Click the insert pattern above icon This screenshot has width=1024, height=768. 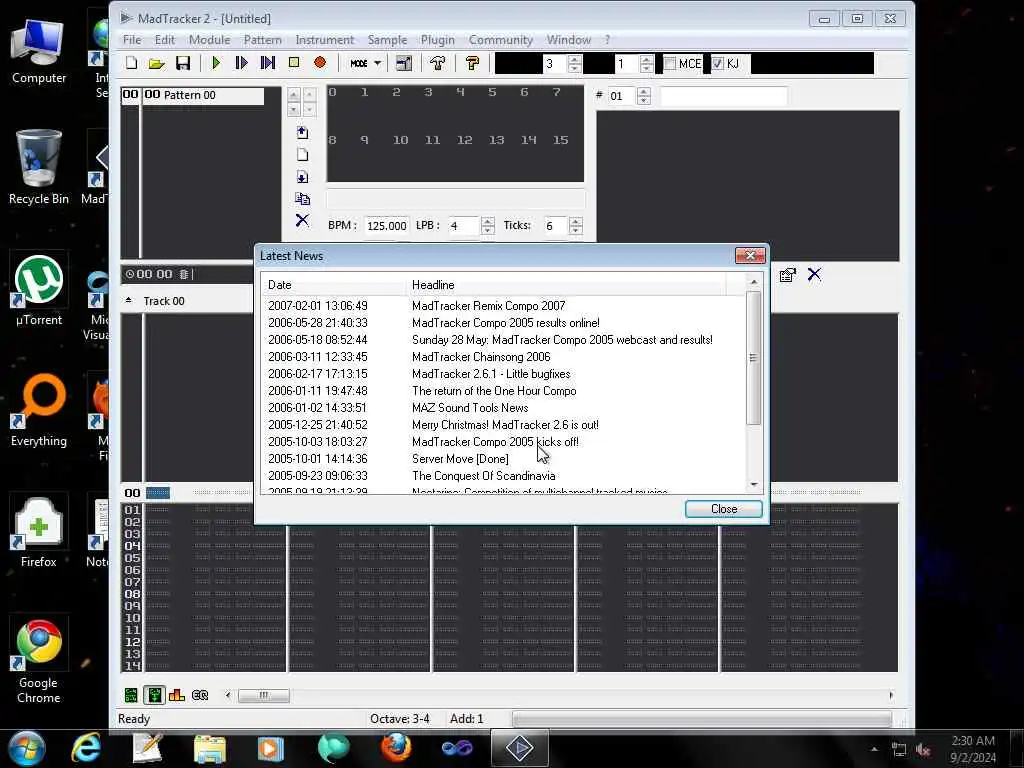tap(302, 133)
